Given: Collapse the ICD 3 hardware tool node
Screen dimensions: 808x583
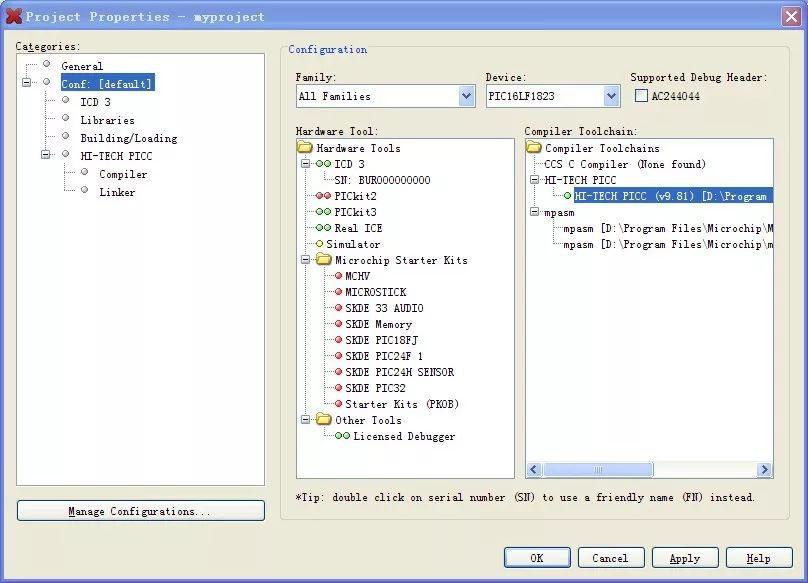Looking at the screenshot, I should 306,164.
